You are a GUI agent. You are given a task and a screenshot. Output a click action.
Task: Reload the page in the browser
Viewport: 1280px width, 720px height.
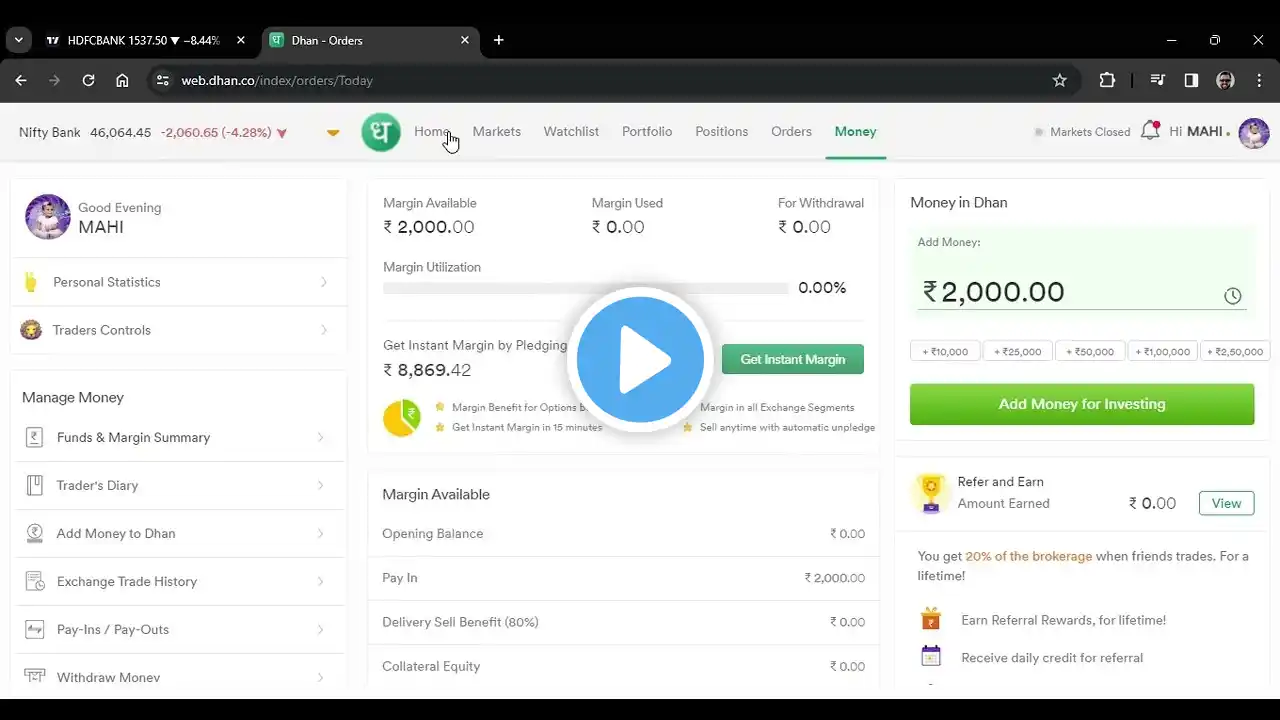click(88, 80)
